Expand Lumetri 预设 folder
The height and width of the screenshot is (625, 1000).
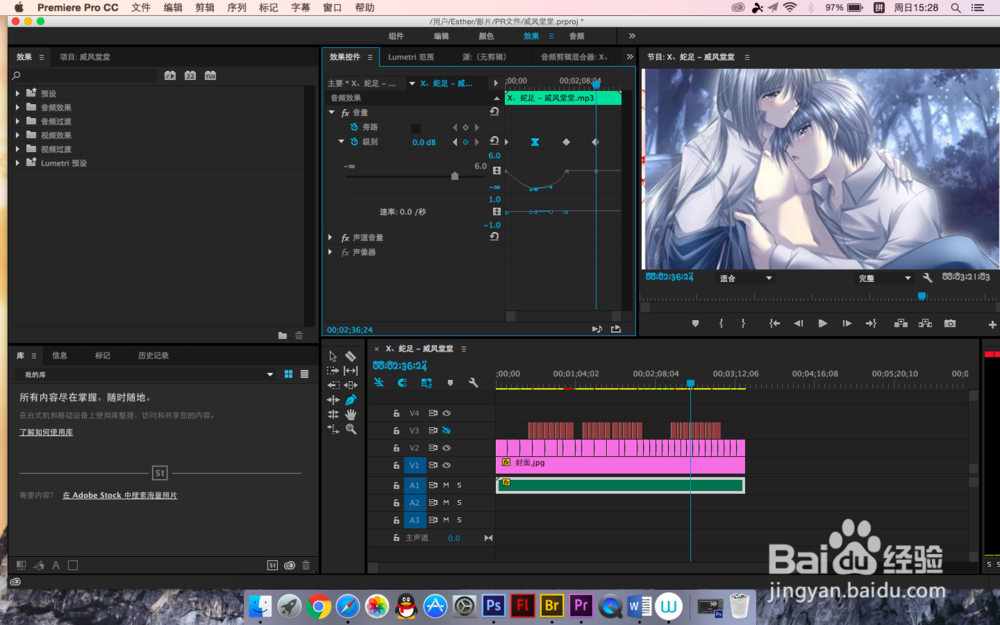17,163
